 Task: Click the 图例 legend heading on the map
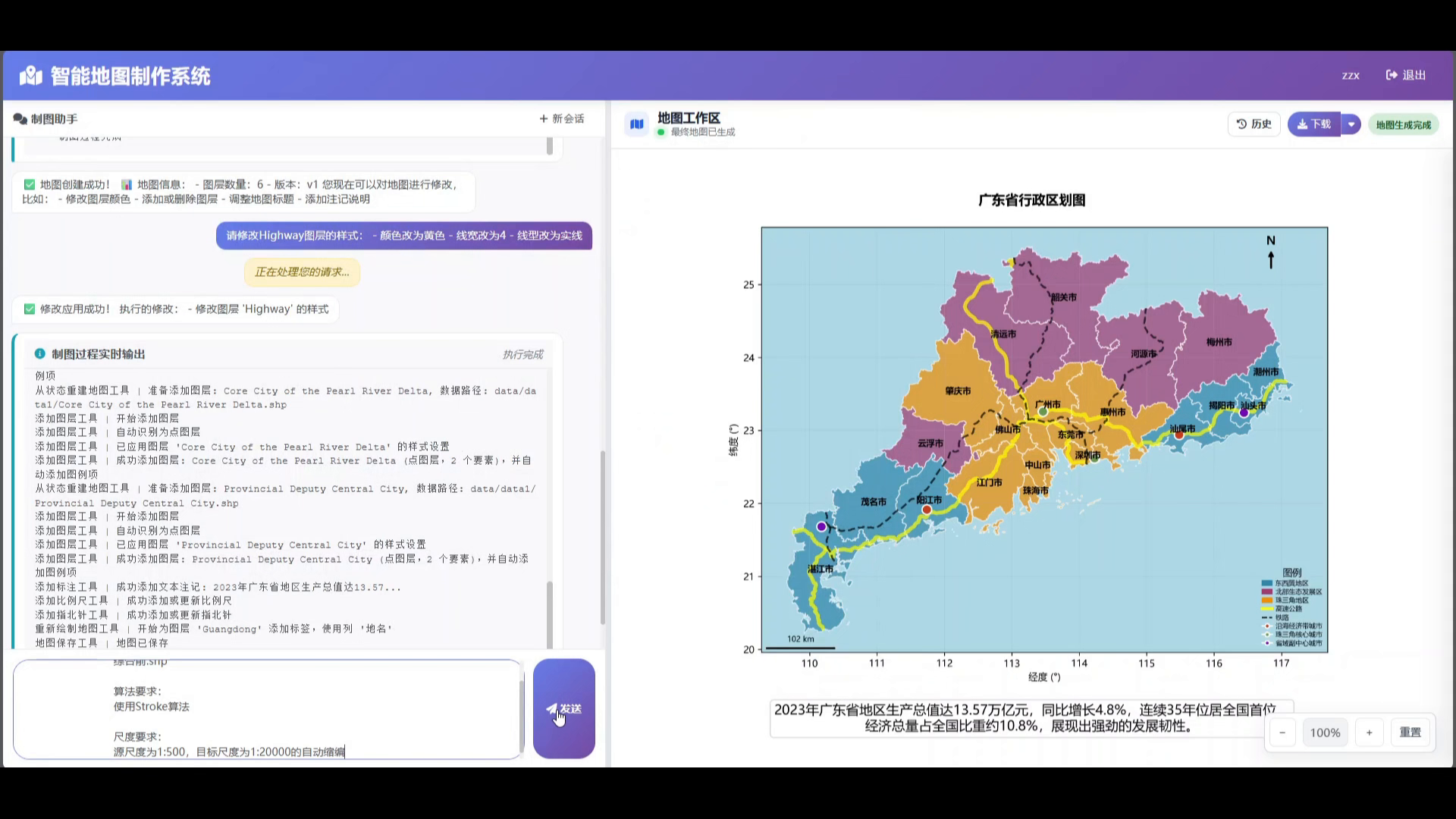tap(1292, 573)
